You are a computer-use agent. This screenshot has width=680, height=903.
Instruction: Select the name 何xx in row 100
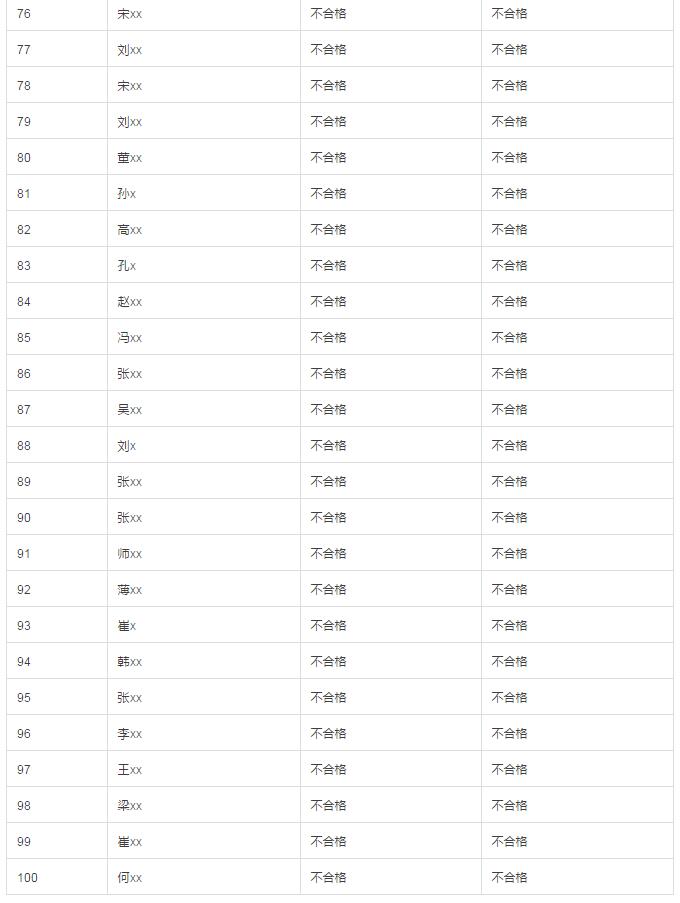tap(130, 878)
